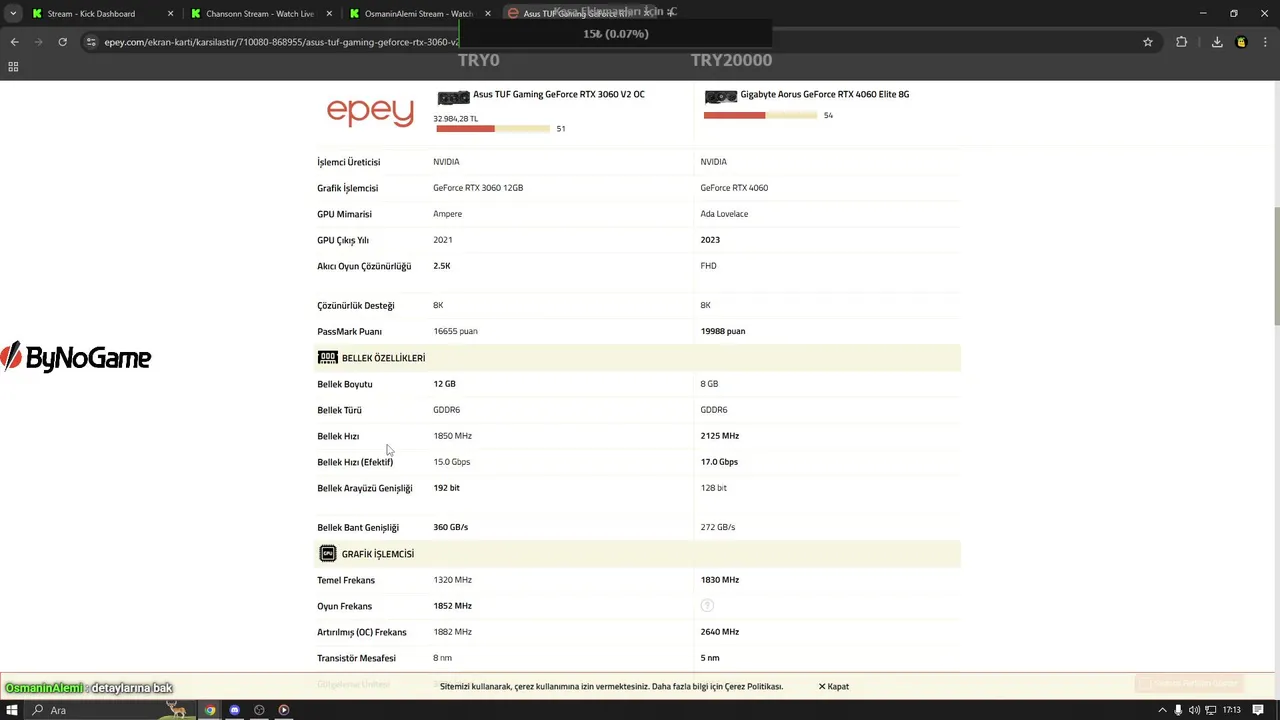Open the browser downloads icon
This screenshot has width=1280, height=720.
tap(1217, 42)
